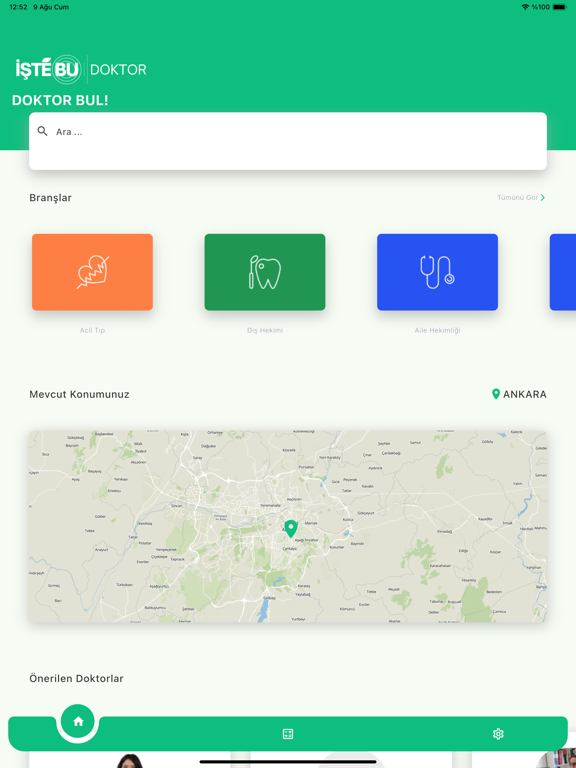Open the middle grid tab in bottom bar
Viewport: 576px width, 768px height.
click(288, 734)
